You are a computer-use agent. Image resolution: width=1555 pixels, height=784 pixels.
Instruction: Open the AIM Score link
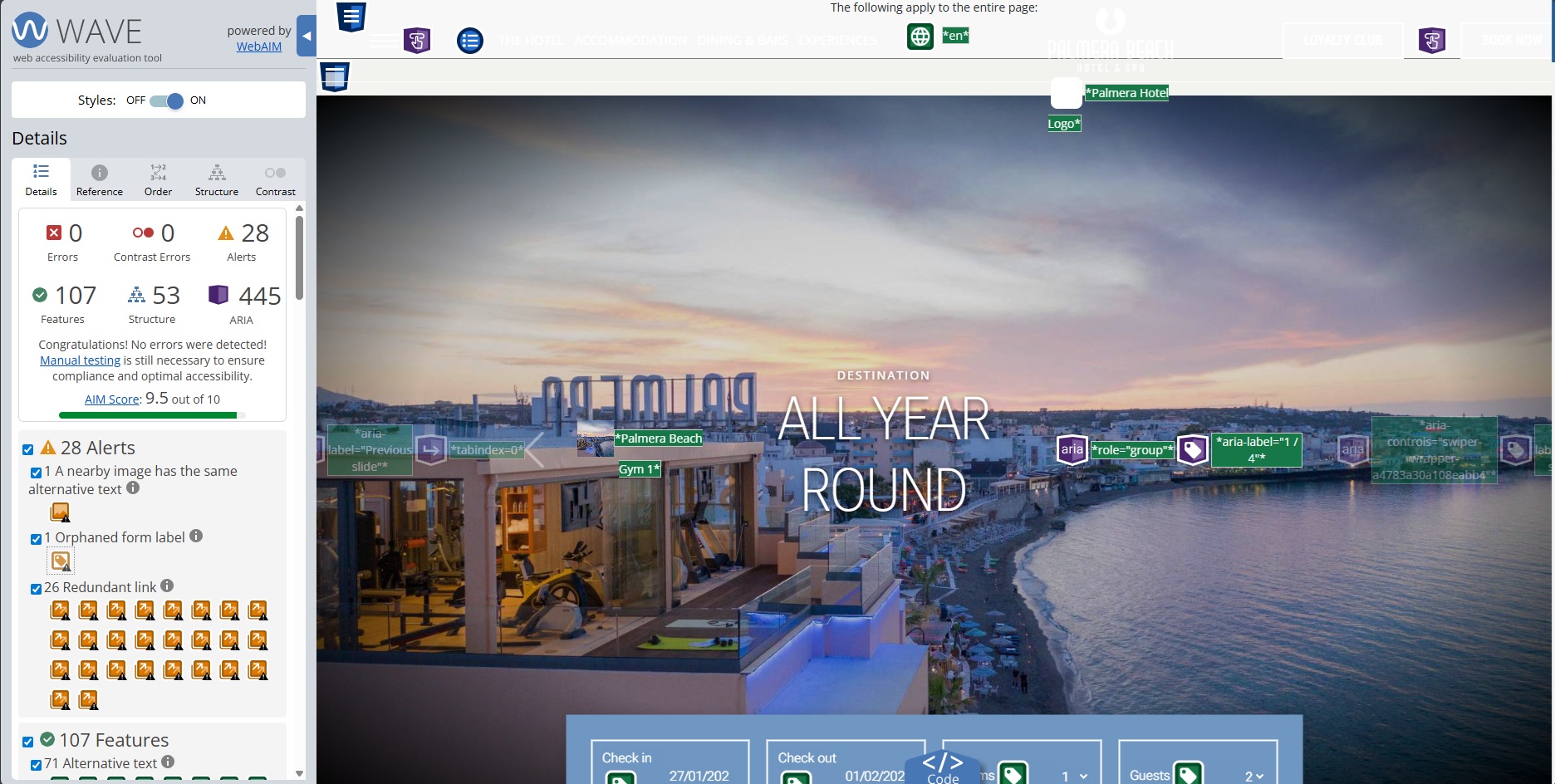point(112,399)
